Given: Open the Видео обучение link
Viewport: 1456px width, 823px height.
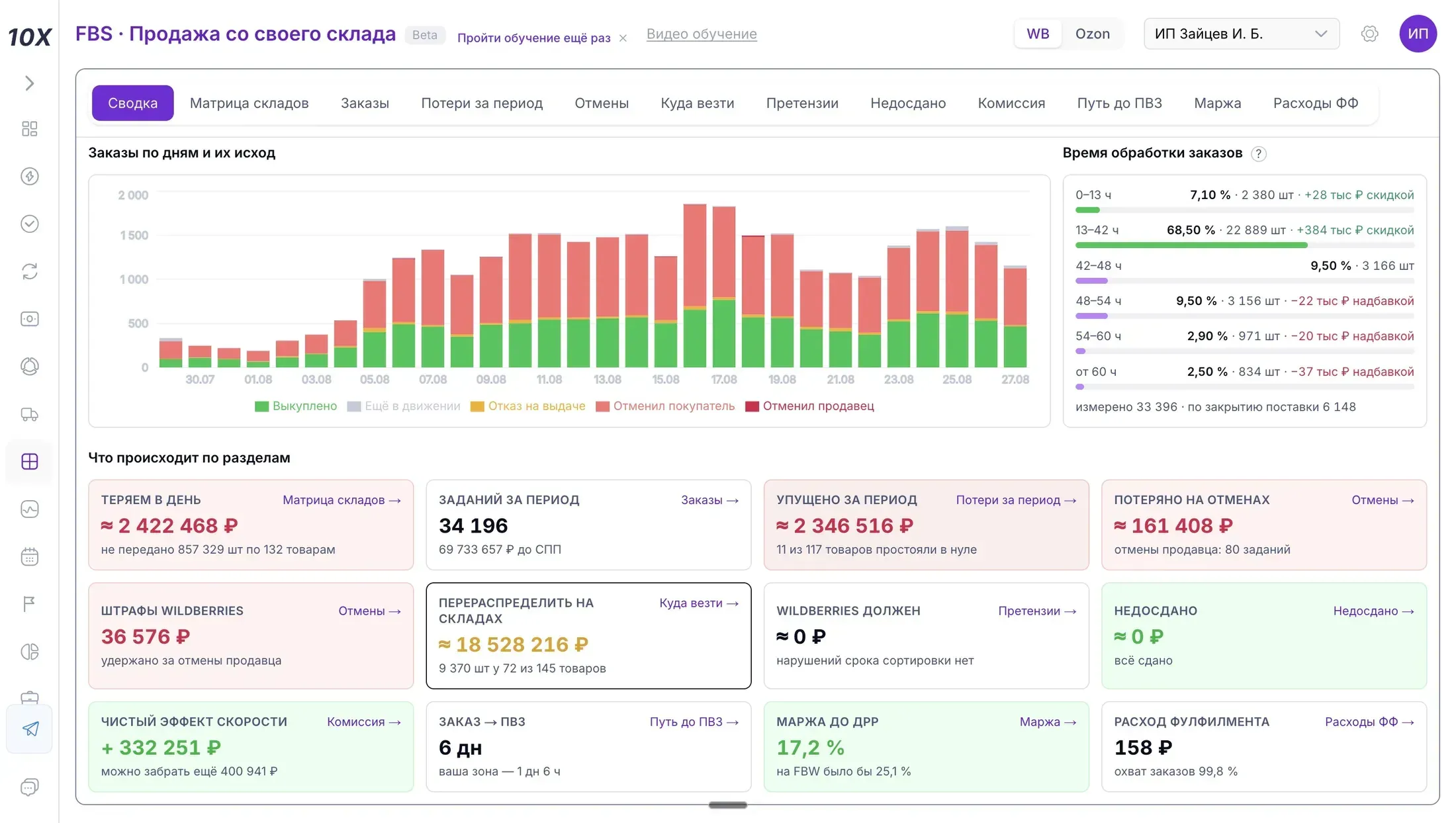Looking at the screenshot, I should 702,34.
